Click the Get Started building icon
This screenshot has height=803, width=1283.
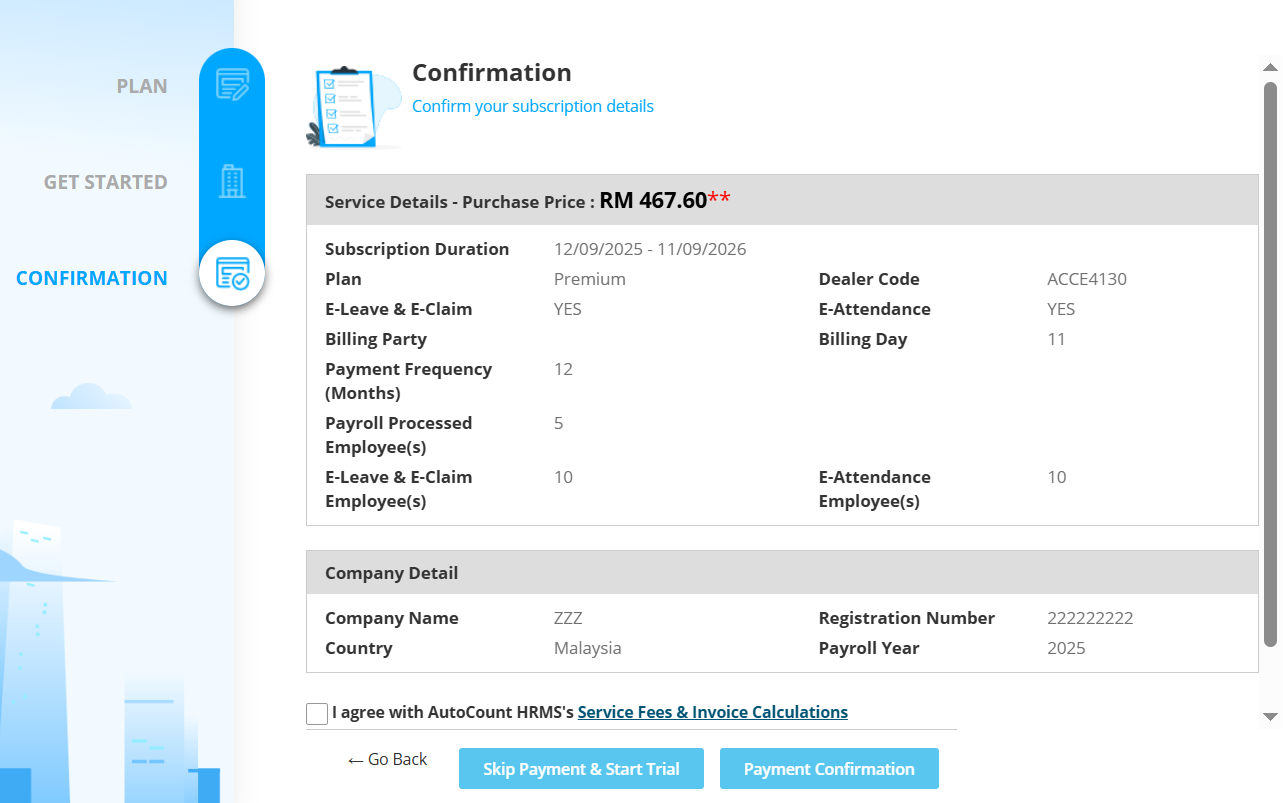coord(232,181)
